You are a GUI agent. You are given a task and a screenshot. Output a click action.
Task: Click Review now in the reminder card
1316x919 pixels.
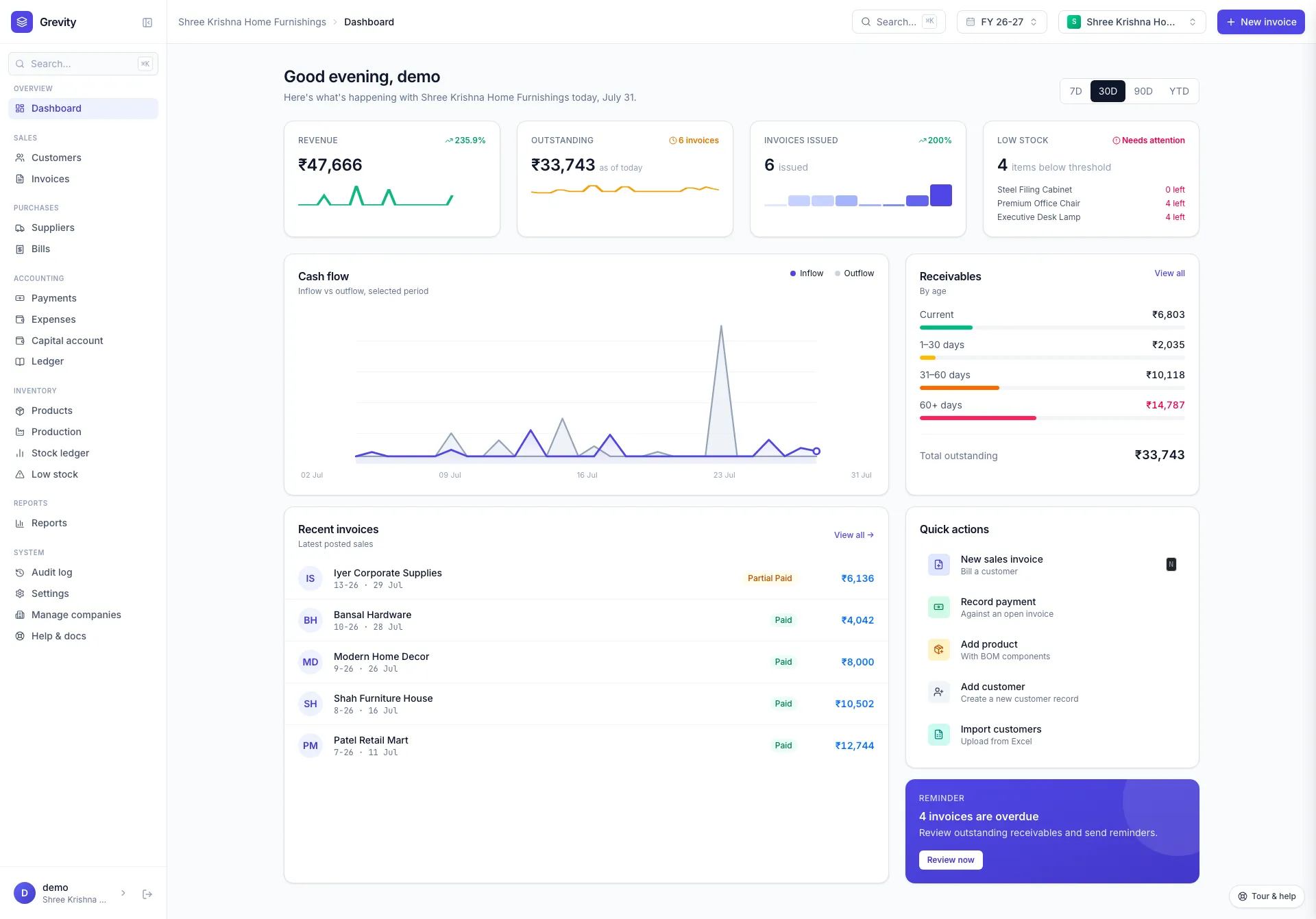[950, 860]
